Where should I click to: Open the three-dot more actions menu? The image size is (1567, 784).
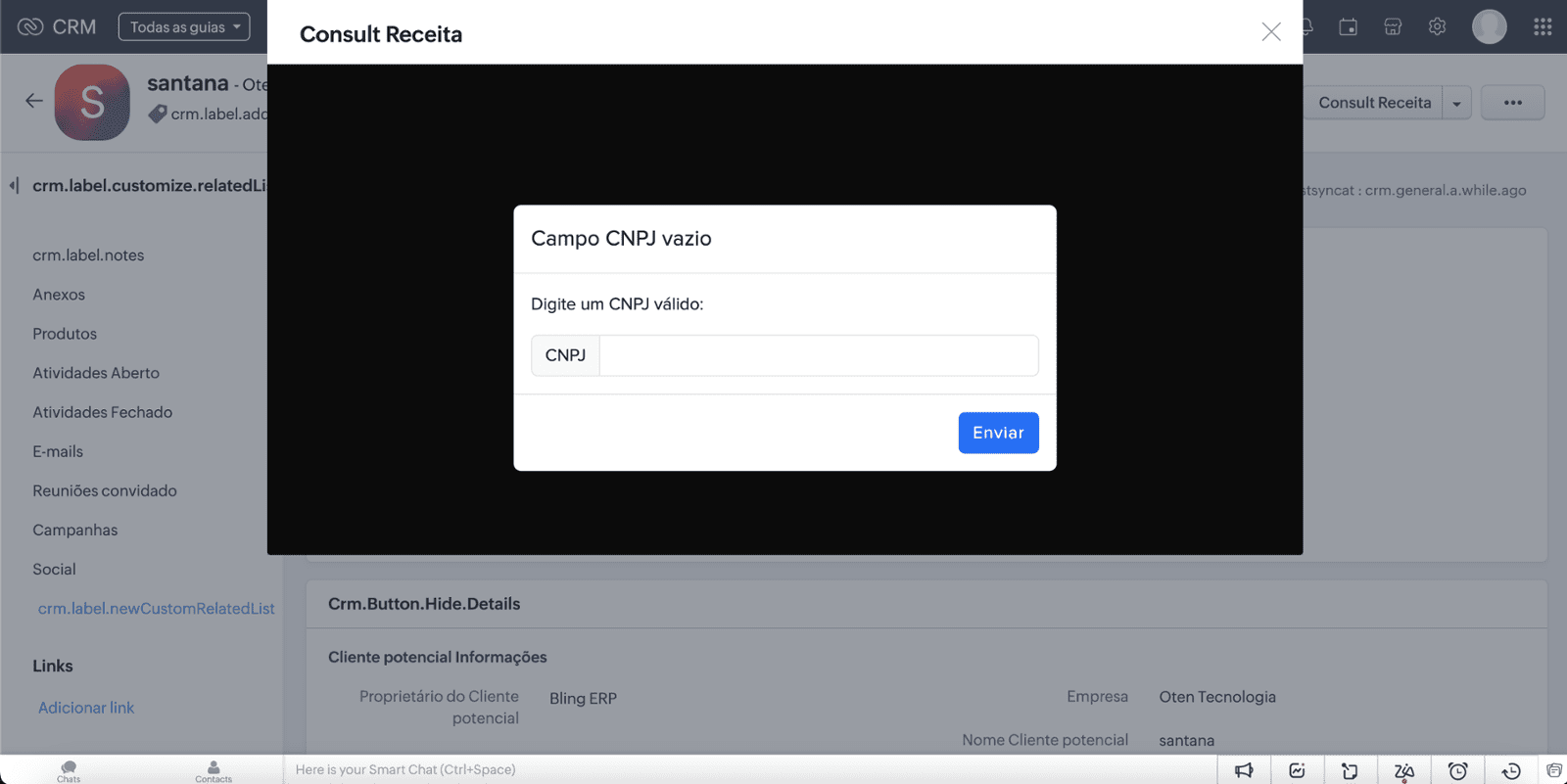[1512, 103]
